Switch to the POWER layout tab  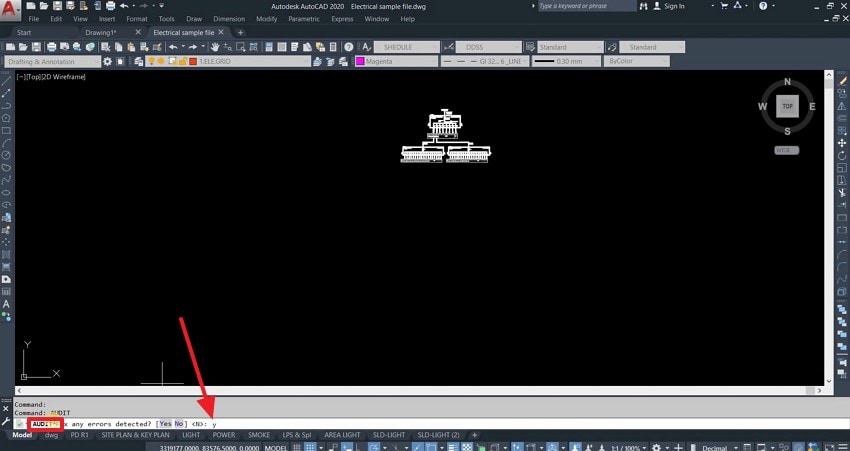click(224, 435)
